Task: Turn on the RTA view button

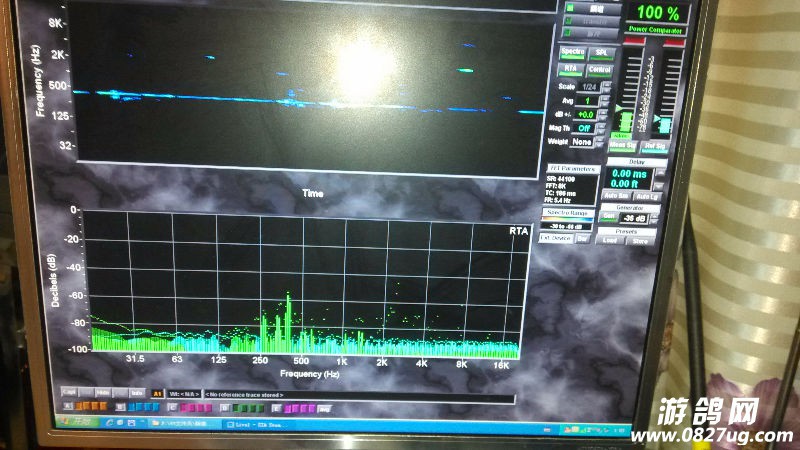Action: pos(571,70)
